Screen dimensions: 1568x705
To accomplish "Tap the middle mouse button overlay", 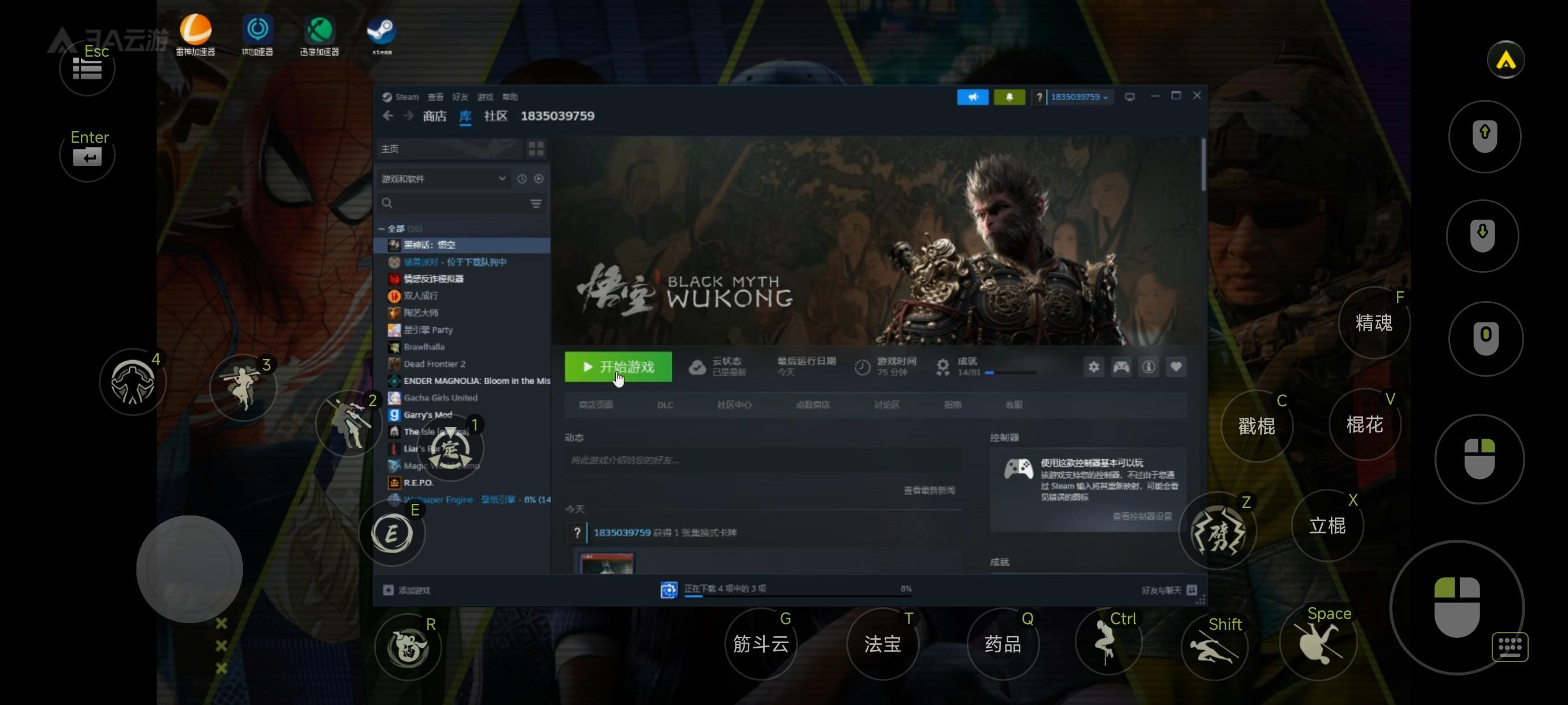I will pyautogui.click(x=1486, y=338).
